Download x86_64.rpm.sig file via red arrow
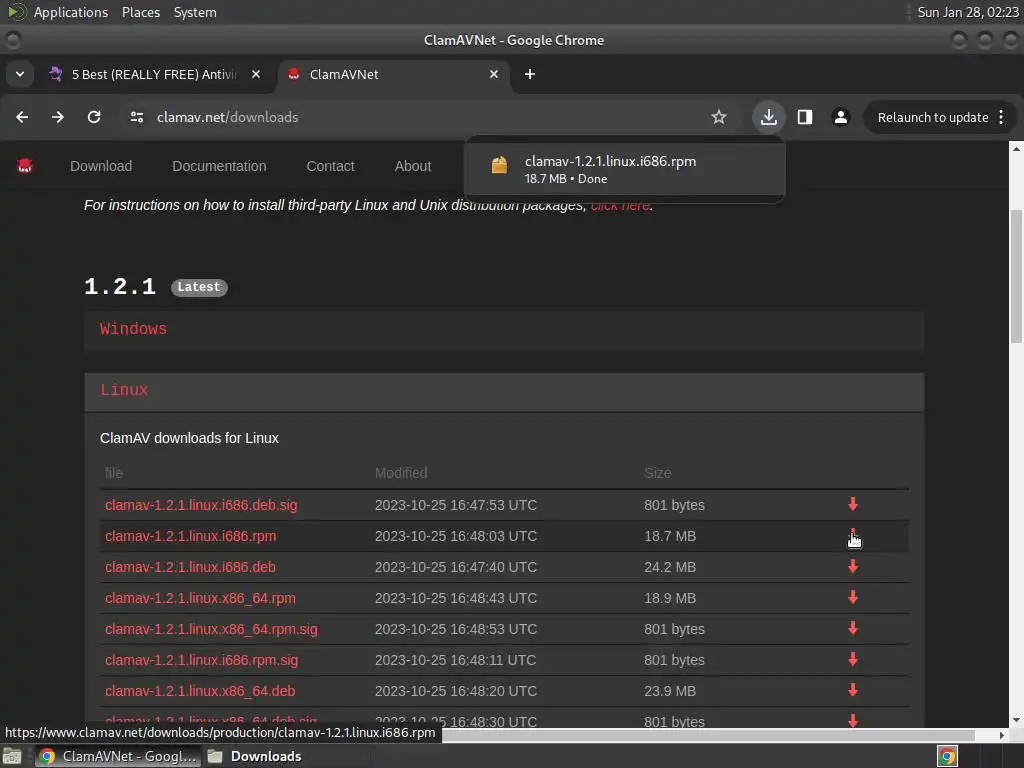The height and width of the screenshot is (768, 1024). (x=853, y=628)
